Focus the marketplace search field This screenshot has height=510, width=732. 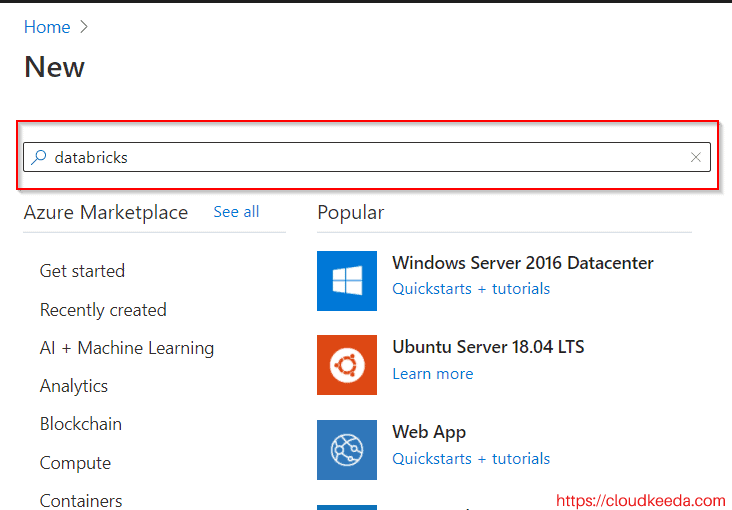tap(367, 157)
